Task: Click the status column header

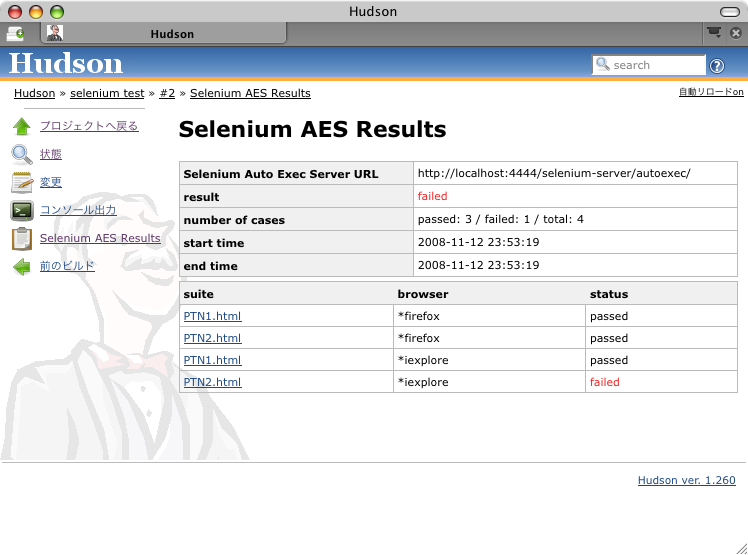Action: (609, 294)
